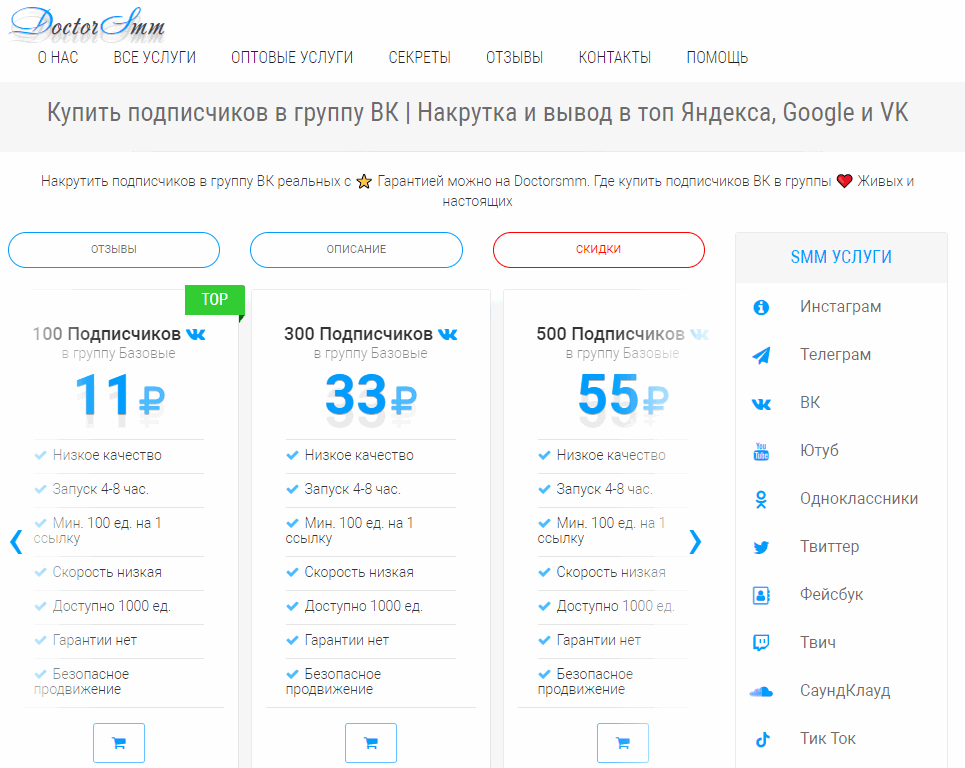Open the ВСЕ УСЛУГИ menu item
965x768 pixels.
(154, 58)
